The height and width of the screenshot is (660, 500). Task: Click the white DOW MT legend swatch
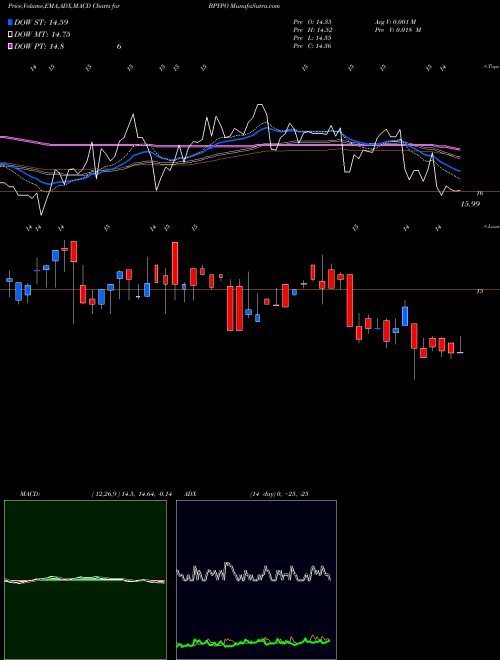tap(10, 35)
